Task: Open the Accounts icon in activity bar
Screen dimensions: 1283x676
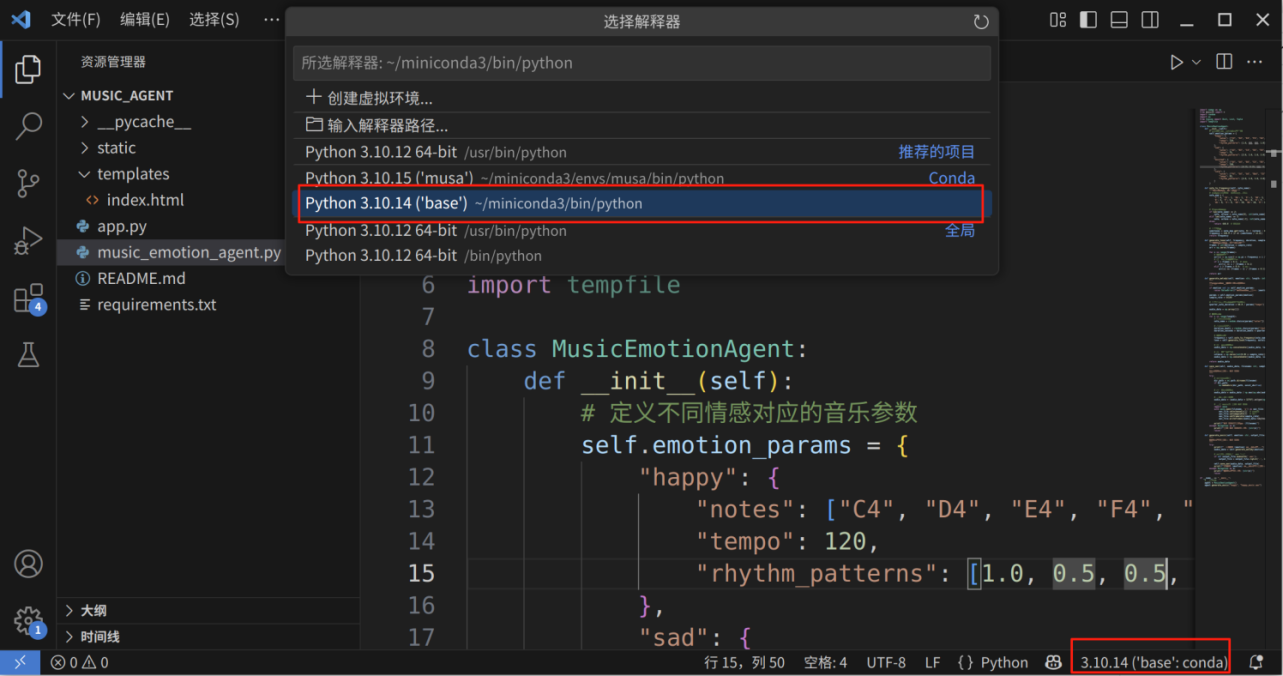Action: (28, 564)
